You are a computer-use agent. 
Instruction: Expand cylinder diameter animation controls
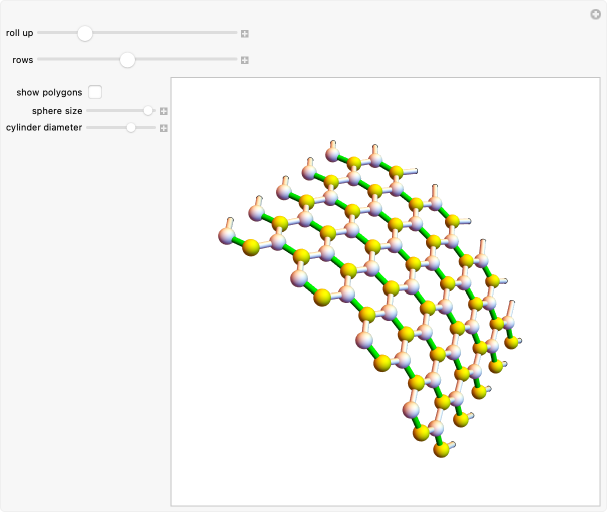coord(164,128)
